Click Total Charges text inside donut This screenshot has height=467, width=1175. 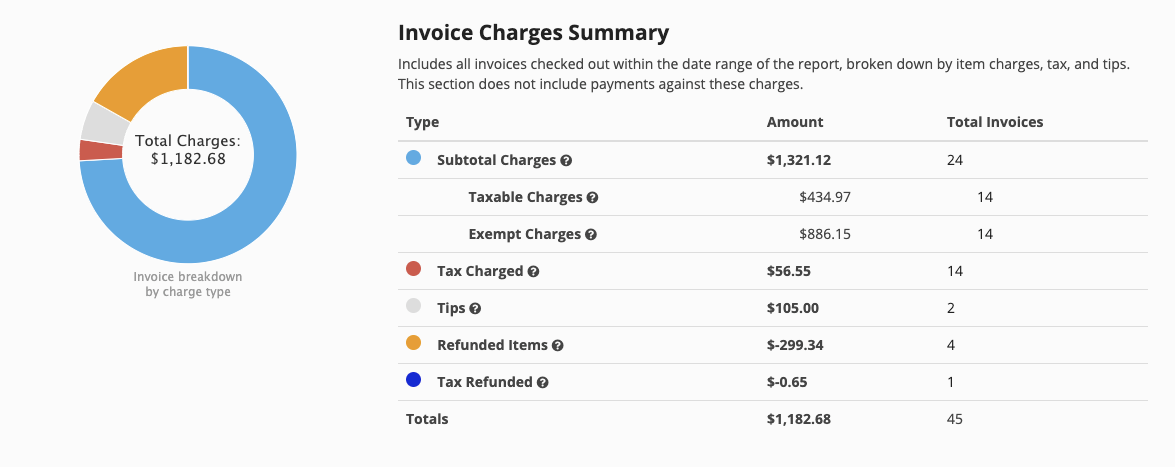[x=188, y=149]
